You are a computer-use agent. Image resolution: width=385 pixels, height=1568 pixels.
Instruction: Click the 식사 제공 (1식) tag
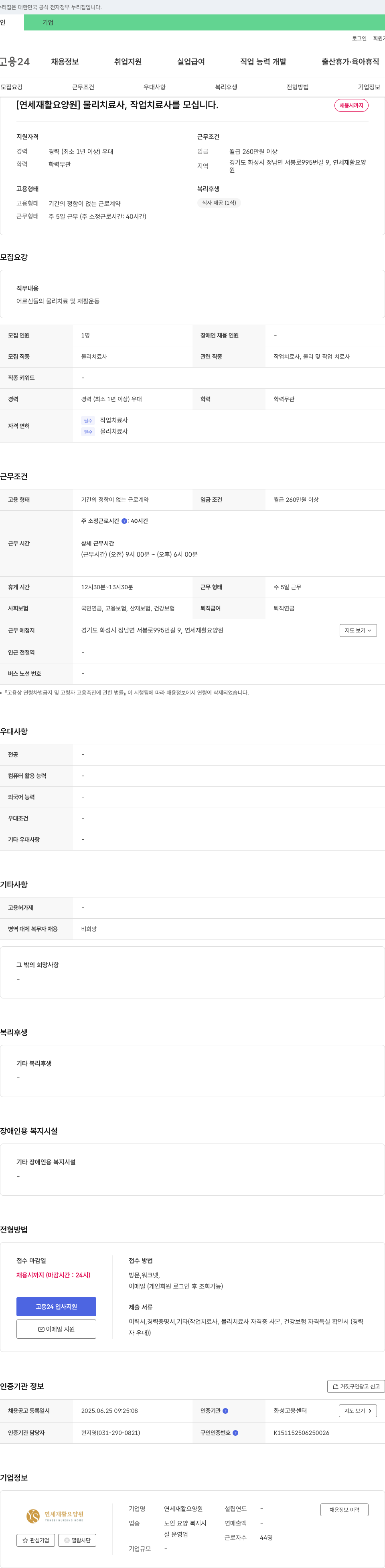coord(219,203)
